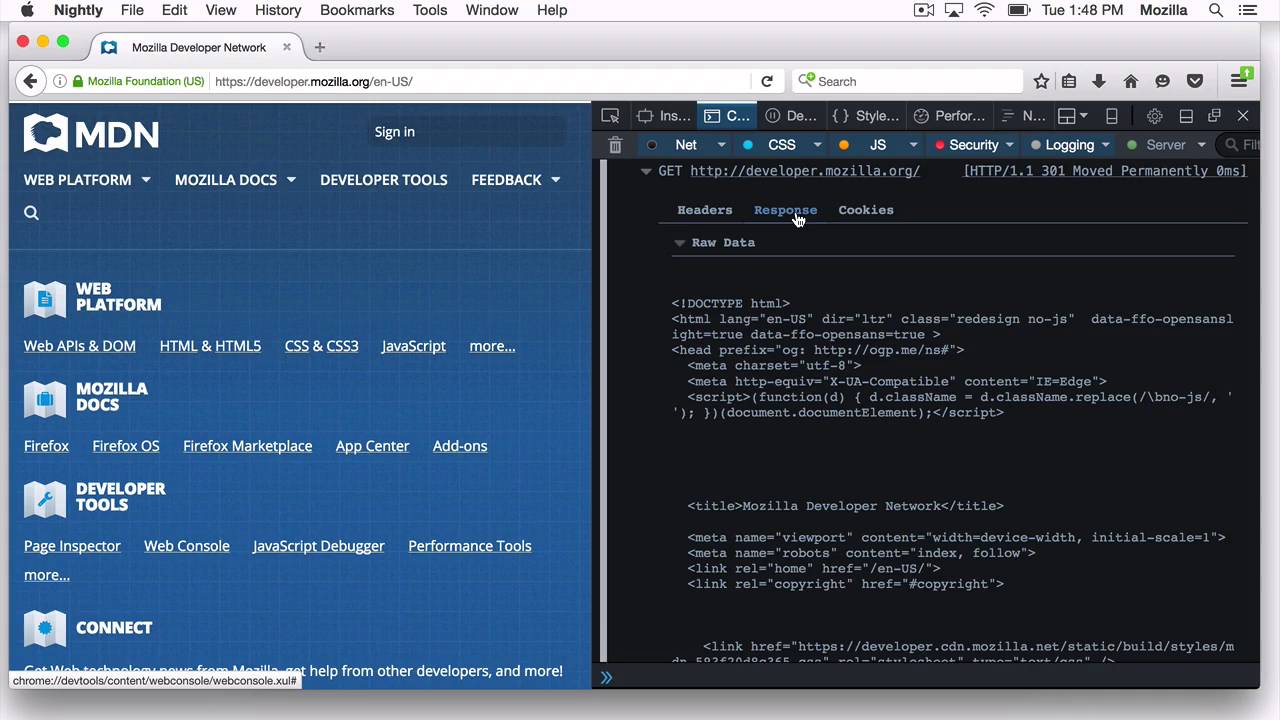Click the URL address bar
This screenshot has height=720, width=1280.
pyautogui.click(x=480, y=81)
